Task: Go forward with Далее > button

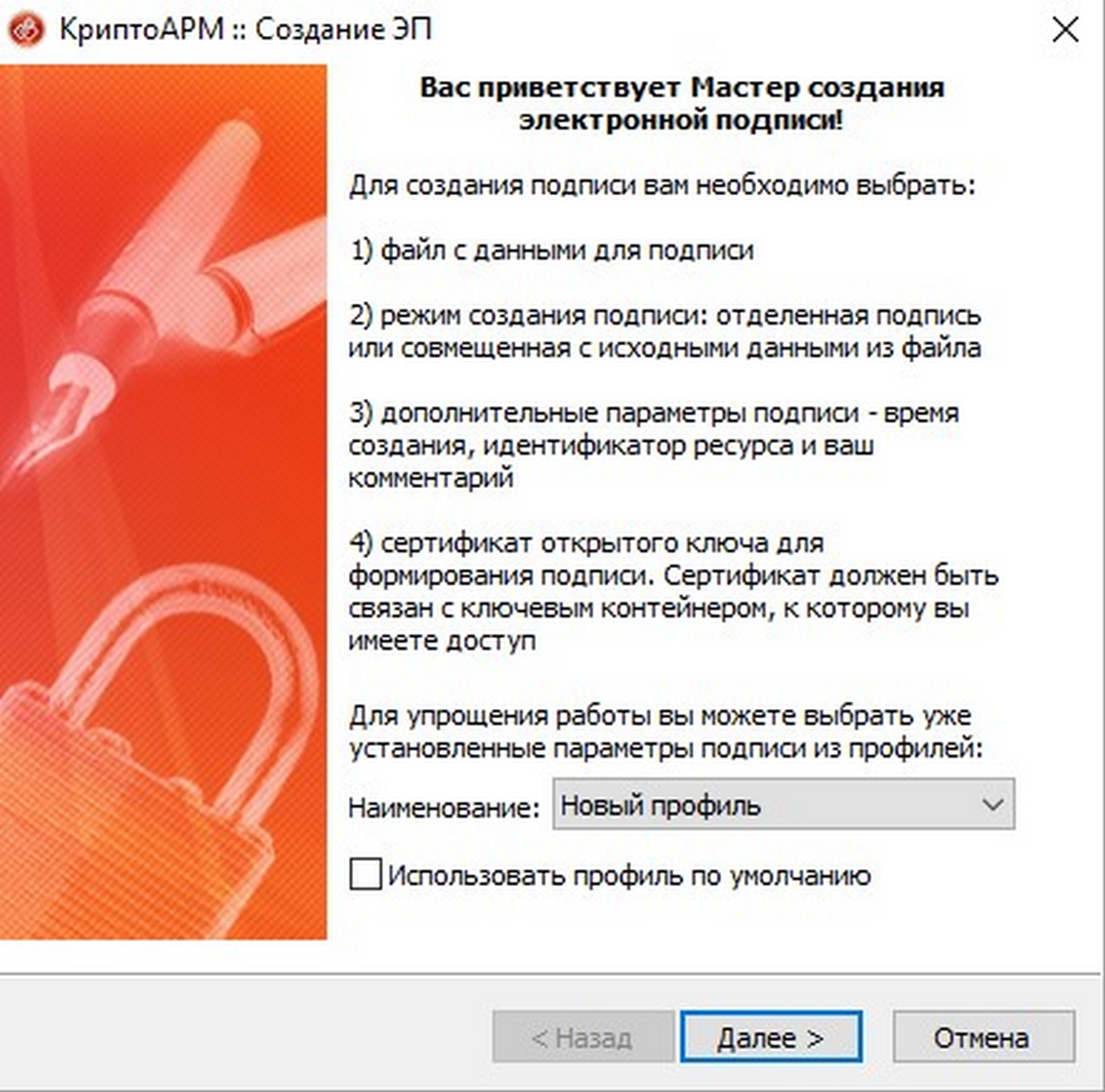Action: [x=771, y=1038]
